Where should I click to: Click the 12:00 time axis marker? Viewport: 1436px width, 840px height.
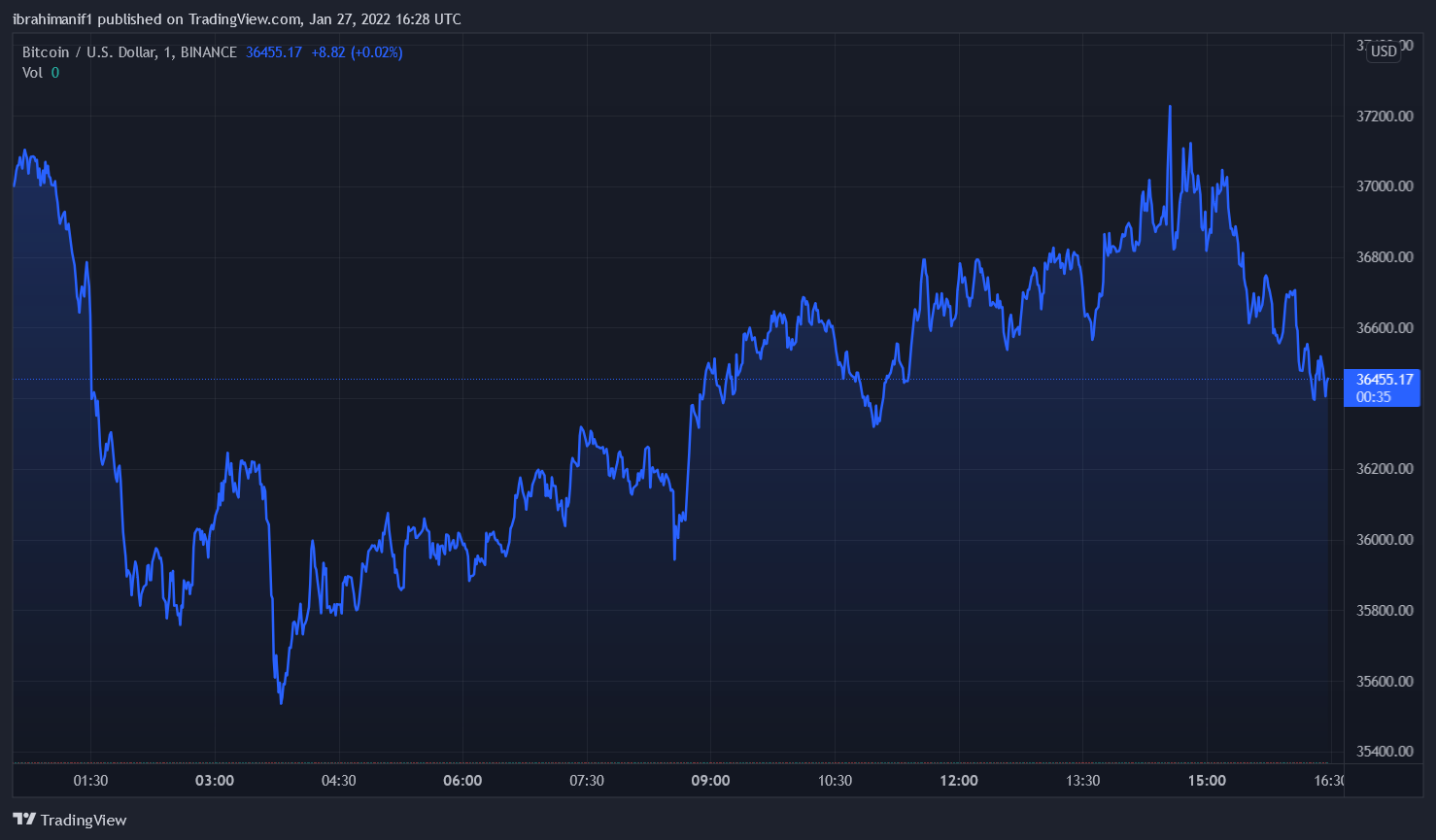tap(958, 781)
